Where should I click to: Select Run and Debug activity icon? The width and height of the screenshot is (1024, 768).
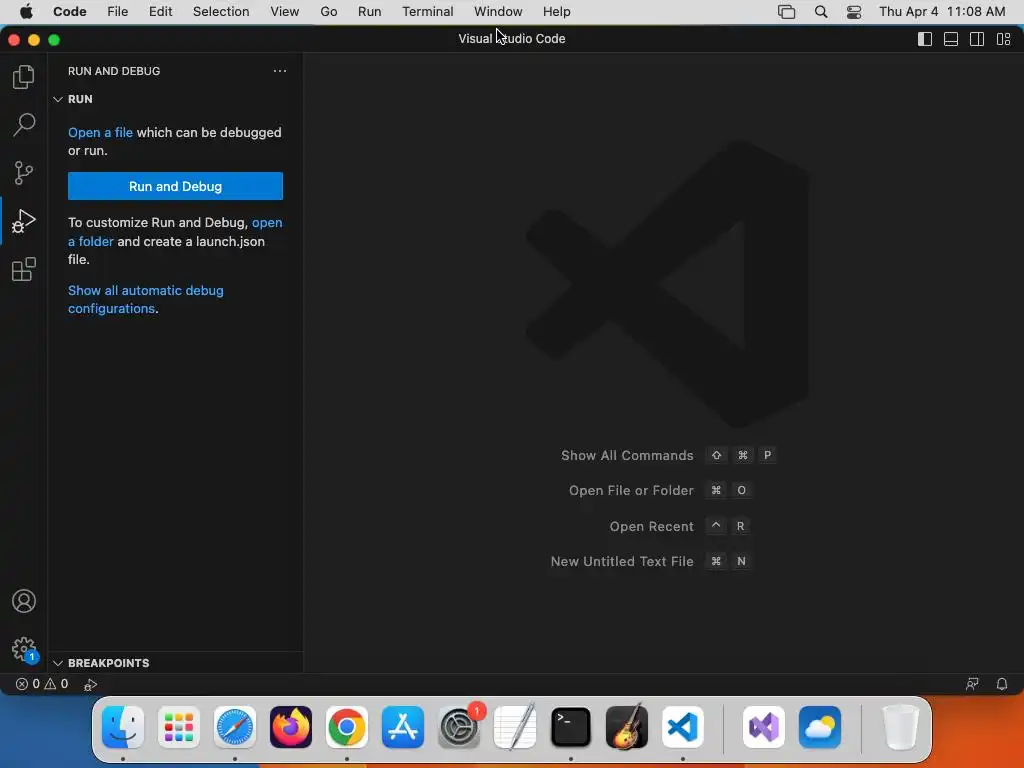(x=24, y=221)
